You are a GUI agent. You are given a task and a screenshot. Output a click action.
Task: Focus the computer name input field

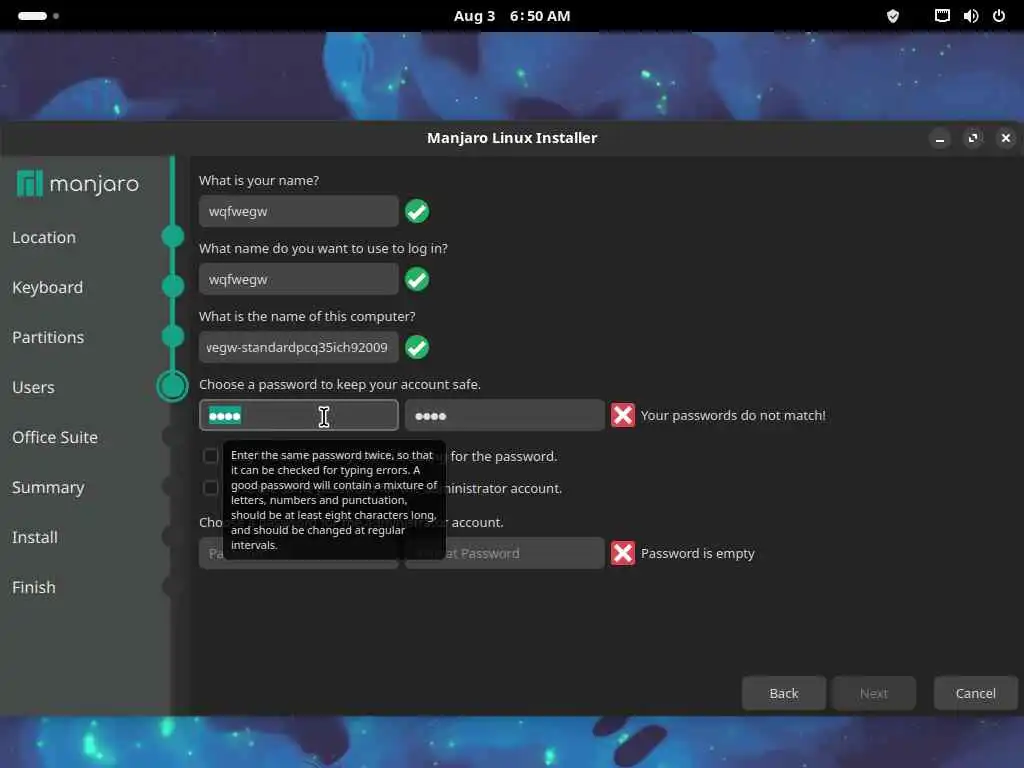[298, 347]
